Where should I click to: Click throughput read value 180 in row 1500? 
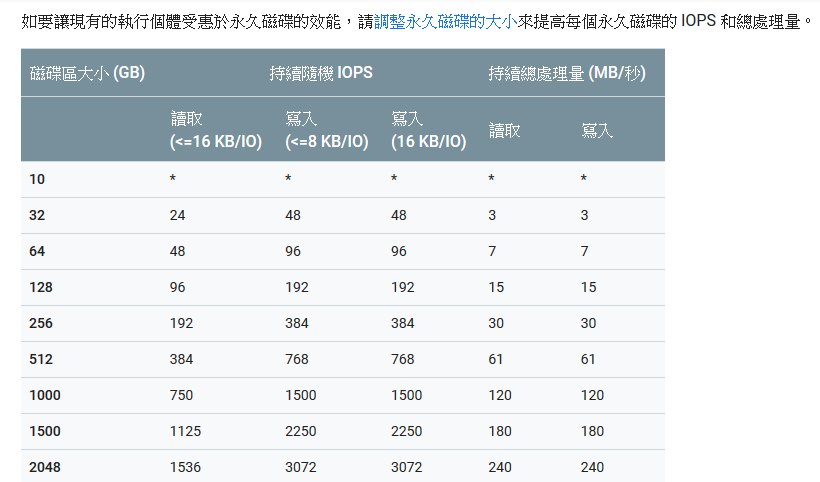500,431
